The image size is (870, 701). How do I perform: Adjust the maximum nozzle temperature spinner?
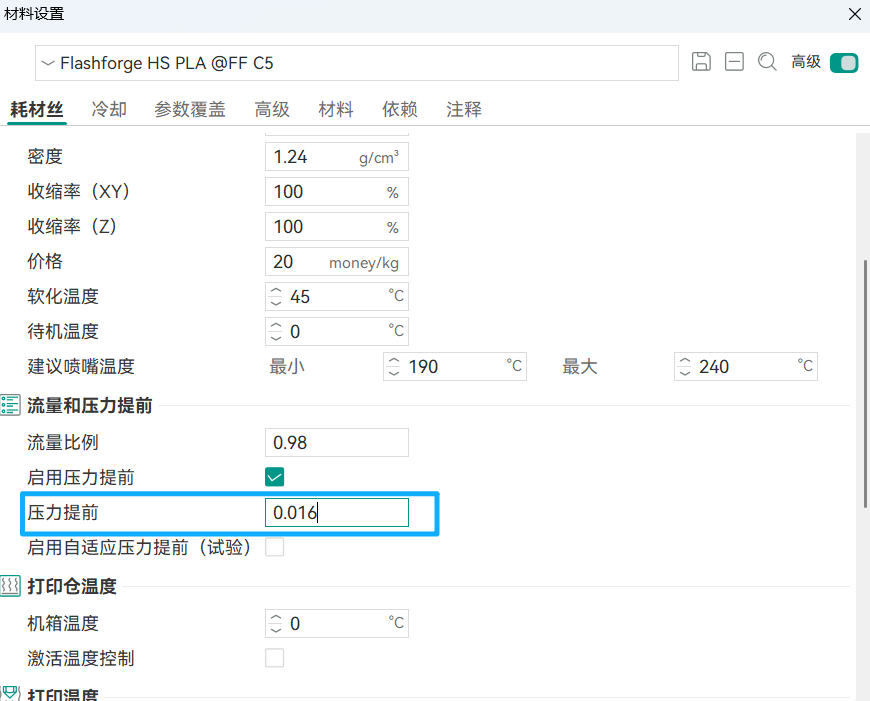[686, 367]
